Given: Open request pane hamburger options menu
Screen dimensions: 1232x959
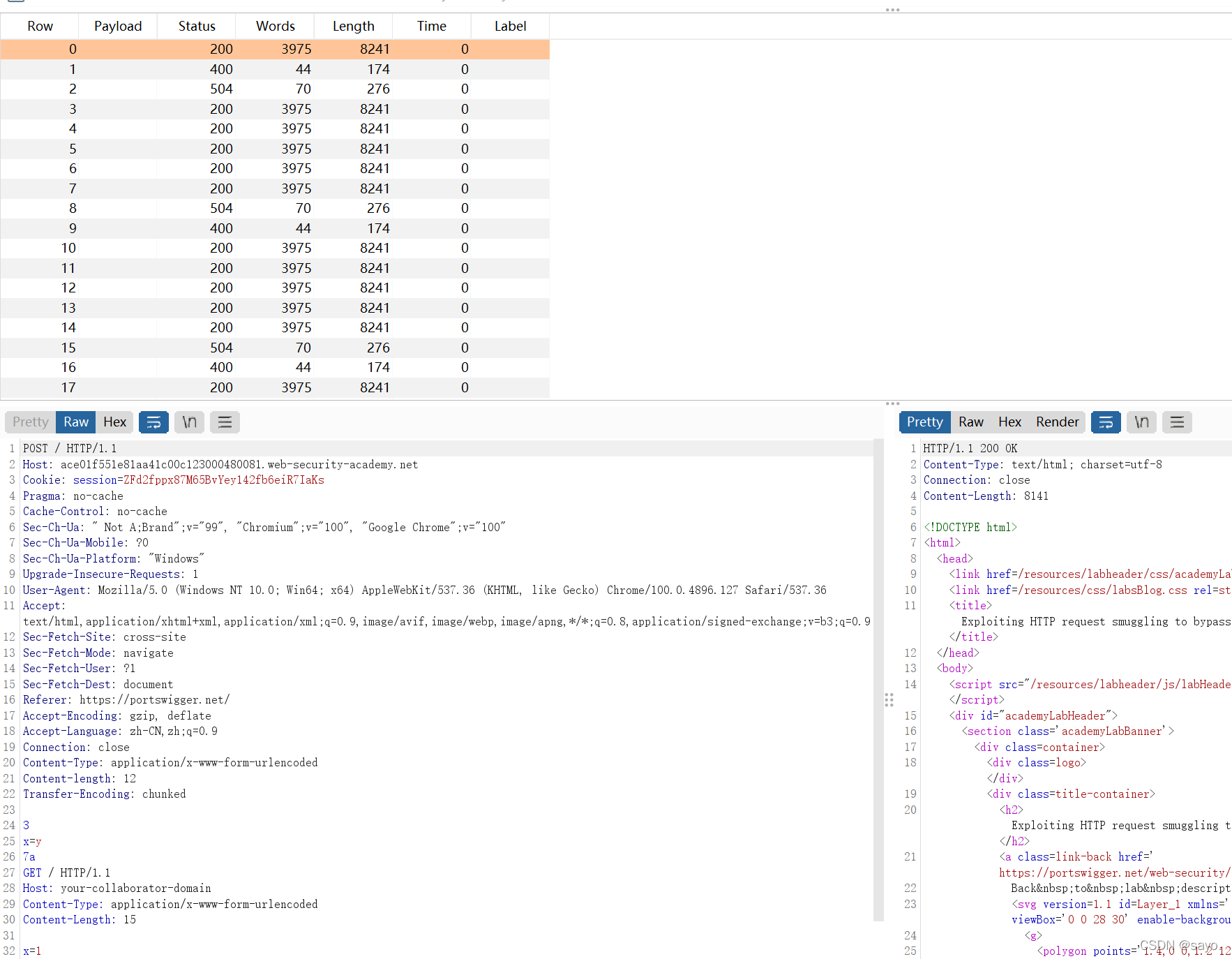Looking at the screenshot, I should click(x=225, y=422).
